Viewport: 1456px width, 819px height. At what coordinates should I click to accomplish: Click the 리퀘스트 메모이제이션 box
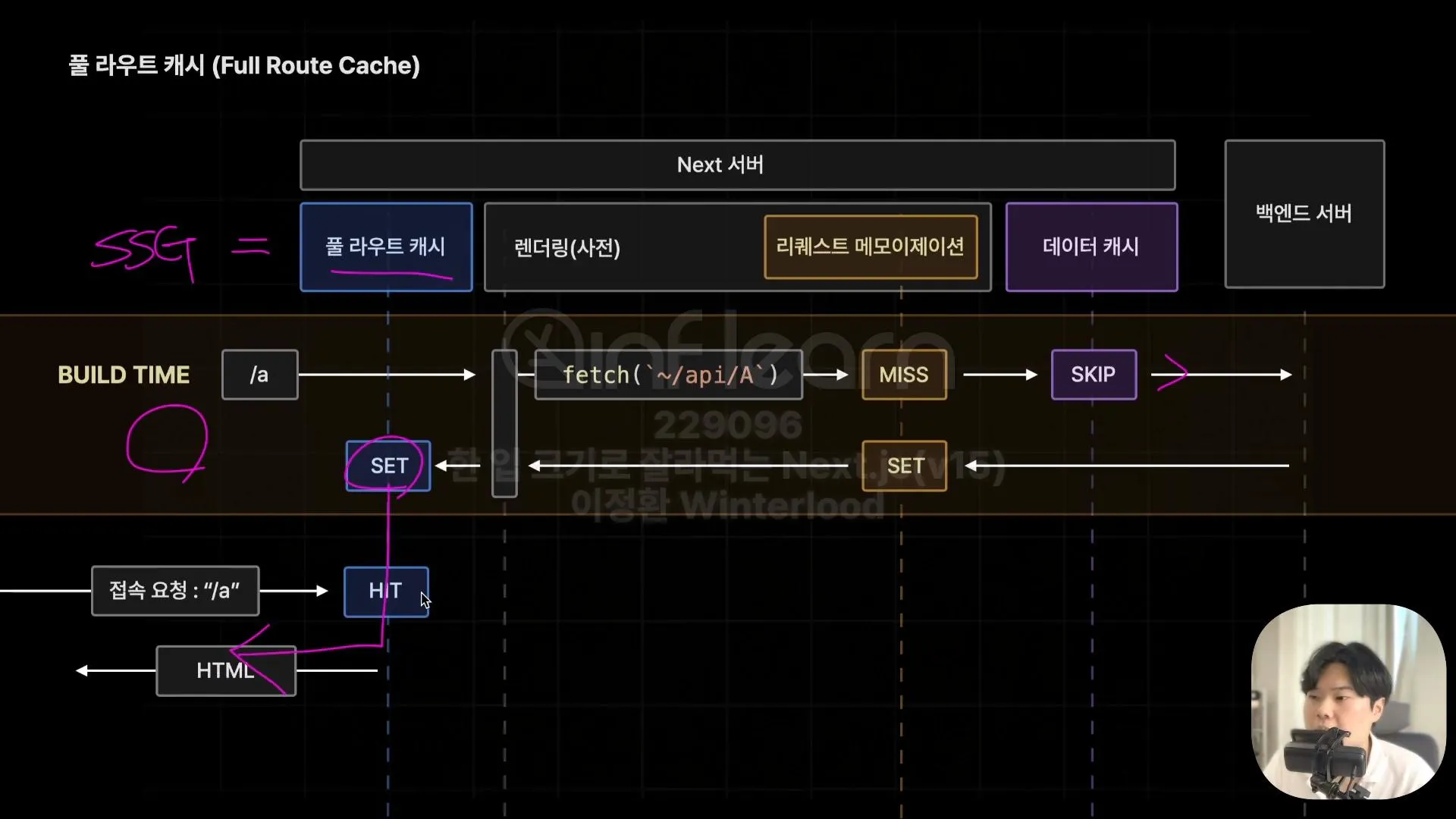click(x=871, y=247)
